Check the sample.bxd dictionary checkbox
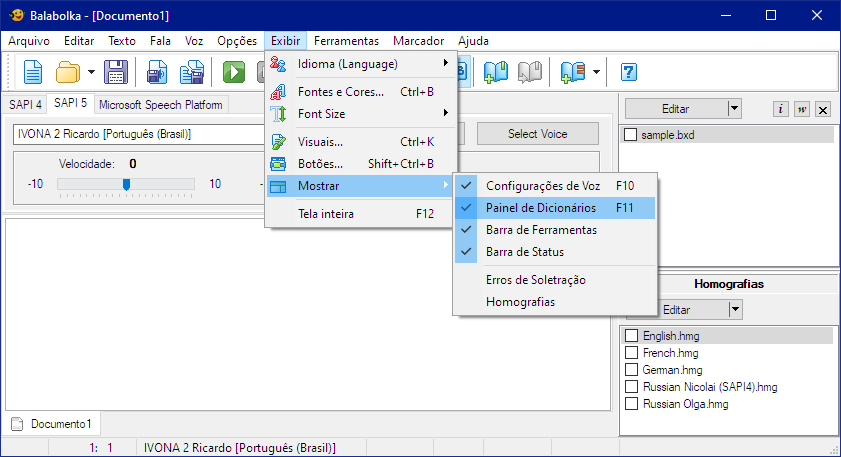 click(x=630, y=134)
